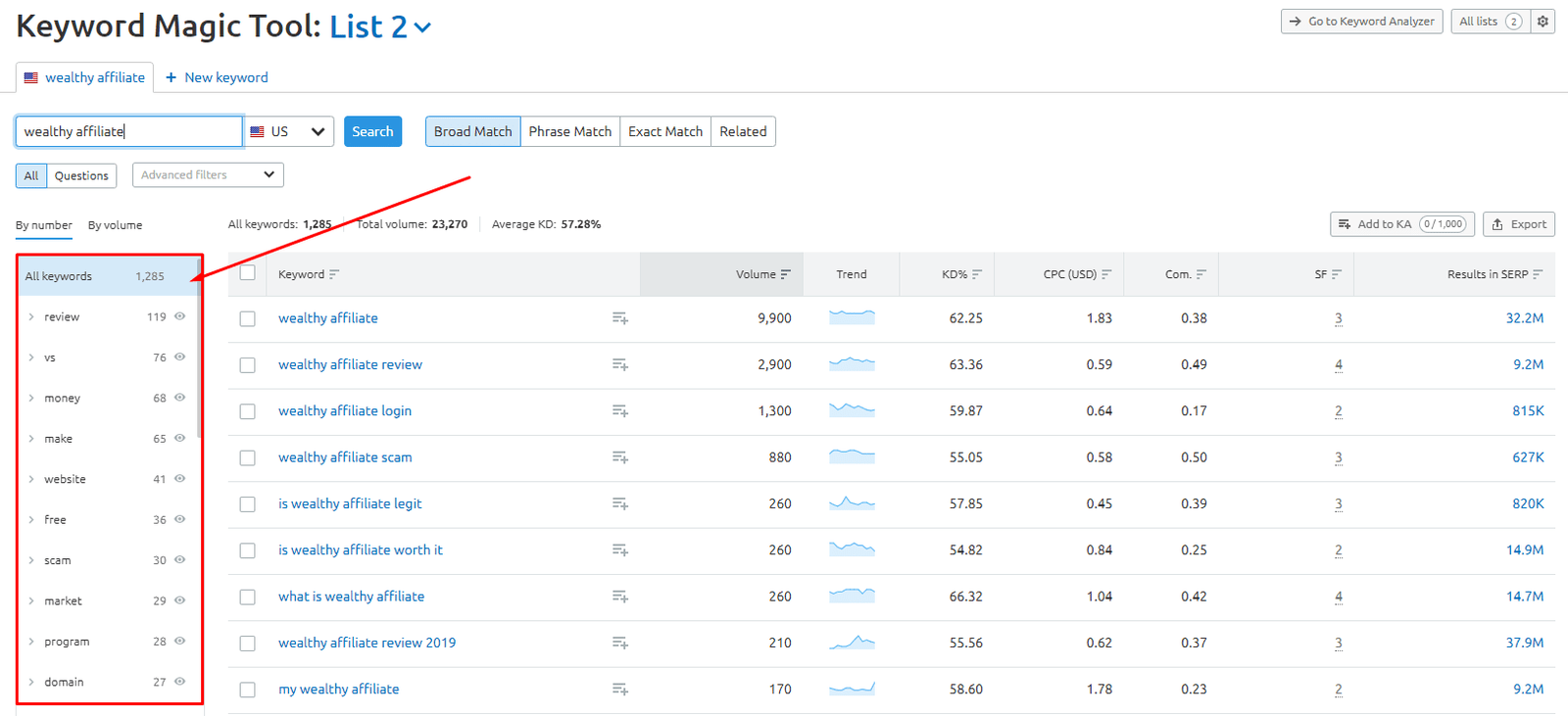Select the Phrase Match tab

569,131
